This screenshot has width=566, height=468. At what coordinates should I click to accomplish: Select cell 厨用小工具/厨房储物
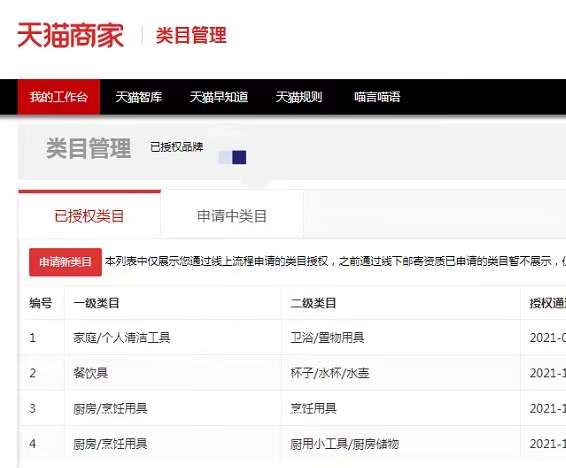[x=344, y=443]
